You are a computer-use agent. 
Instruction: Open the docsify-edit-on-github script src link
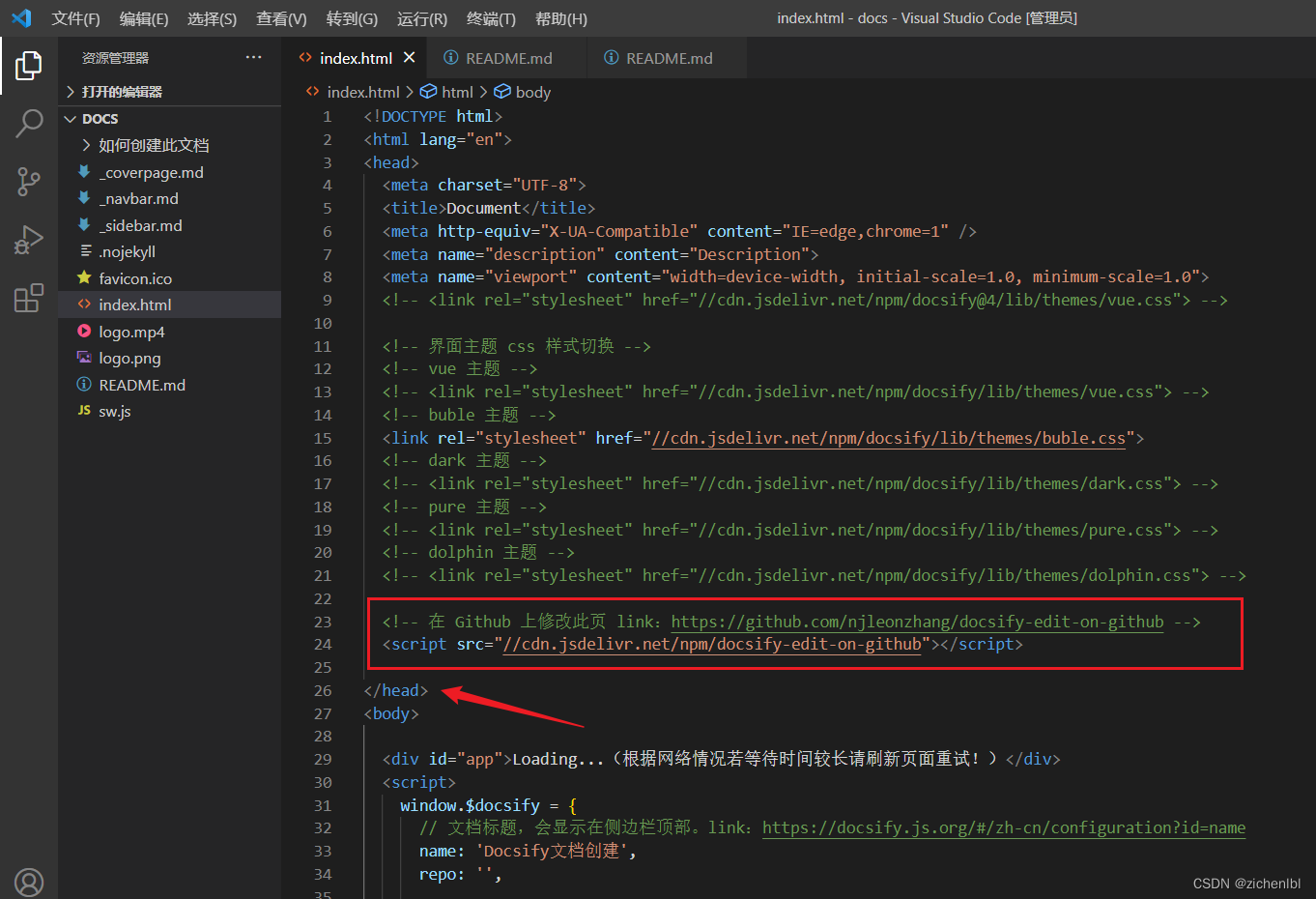pyautogui.click(x=712, y=644)
